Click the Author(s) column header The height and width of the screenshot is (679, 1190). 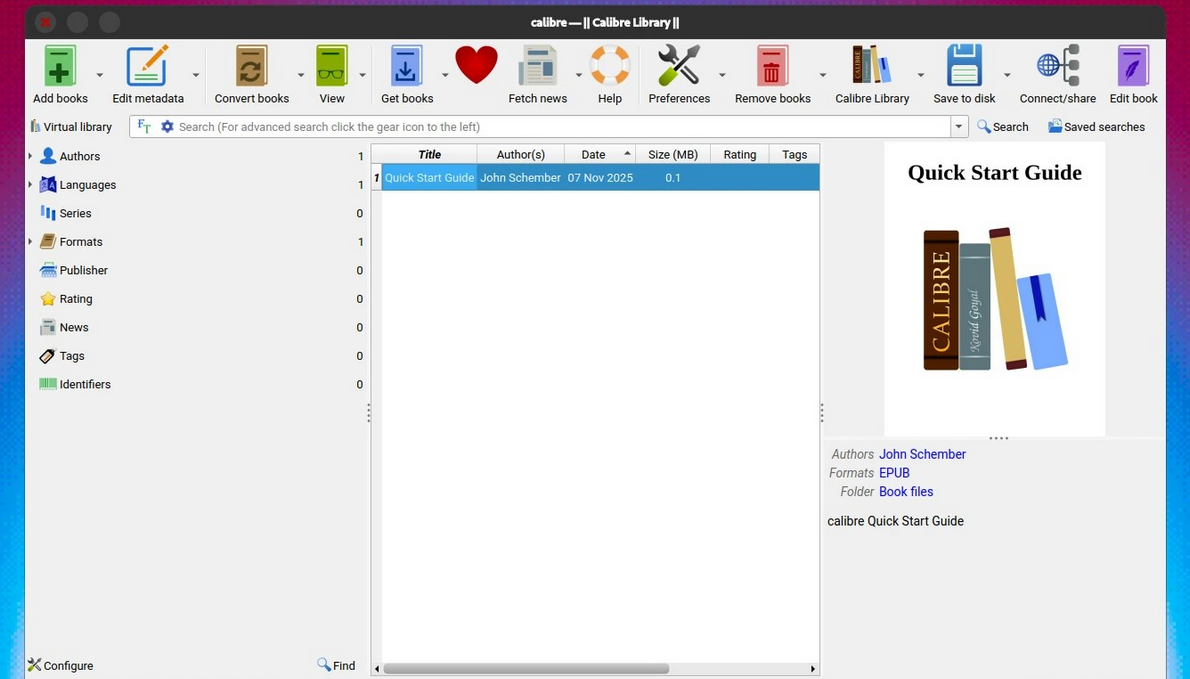[520, 154]
